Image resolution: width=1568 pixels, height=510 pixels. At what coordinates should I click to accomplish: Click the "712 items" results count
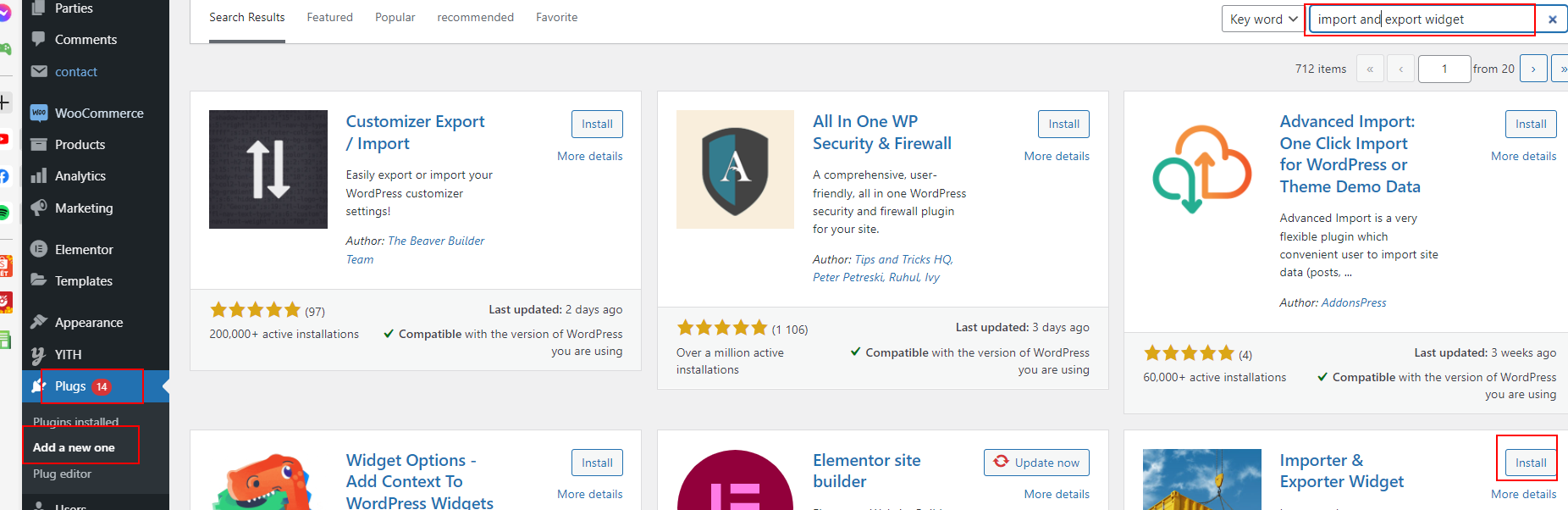(x=1321, y=69)
